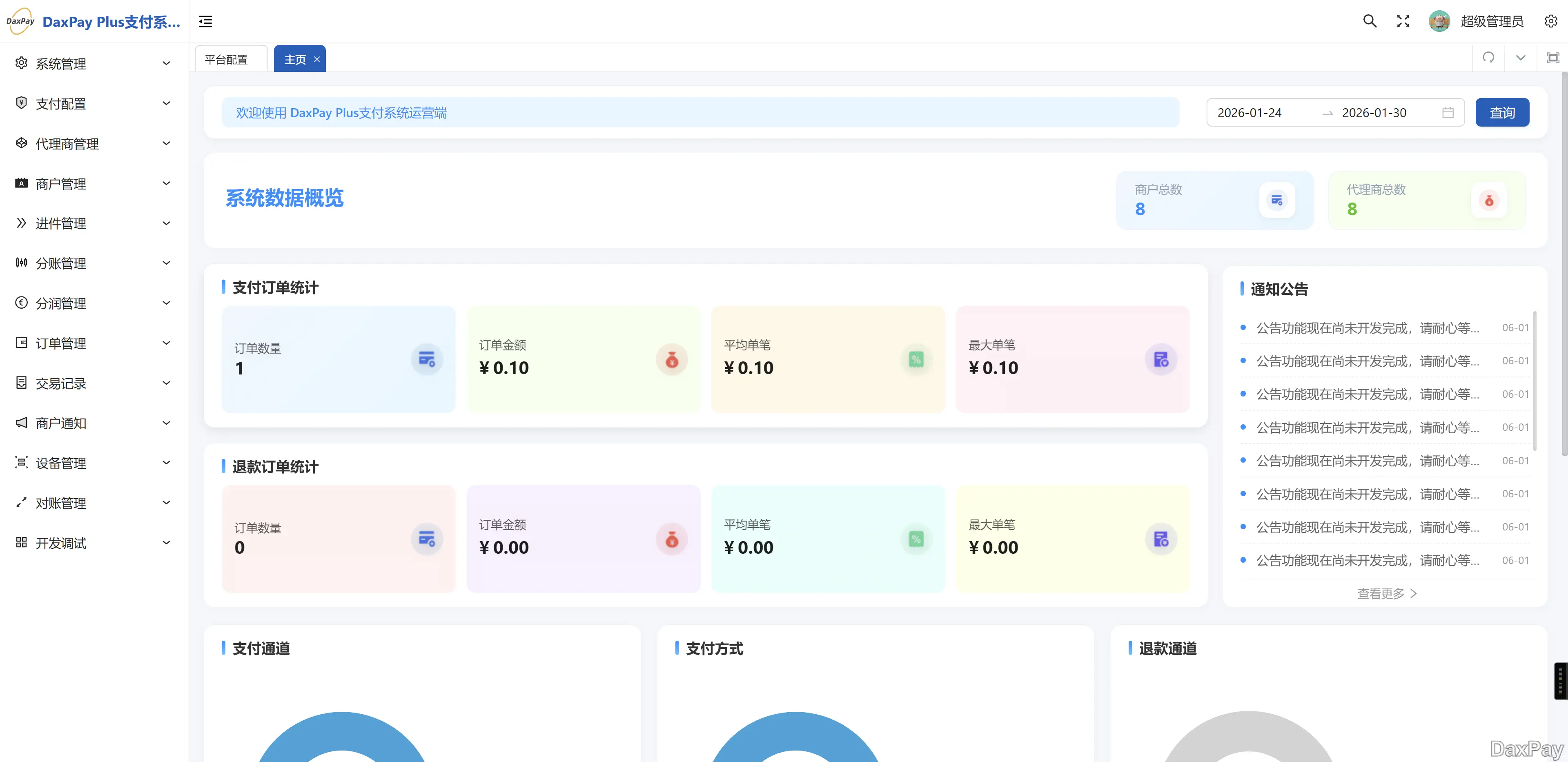Open settings gear in top-right corner
Screen dimensions: 1568x762
tap(1550, 21)
